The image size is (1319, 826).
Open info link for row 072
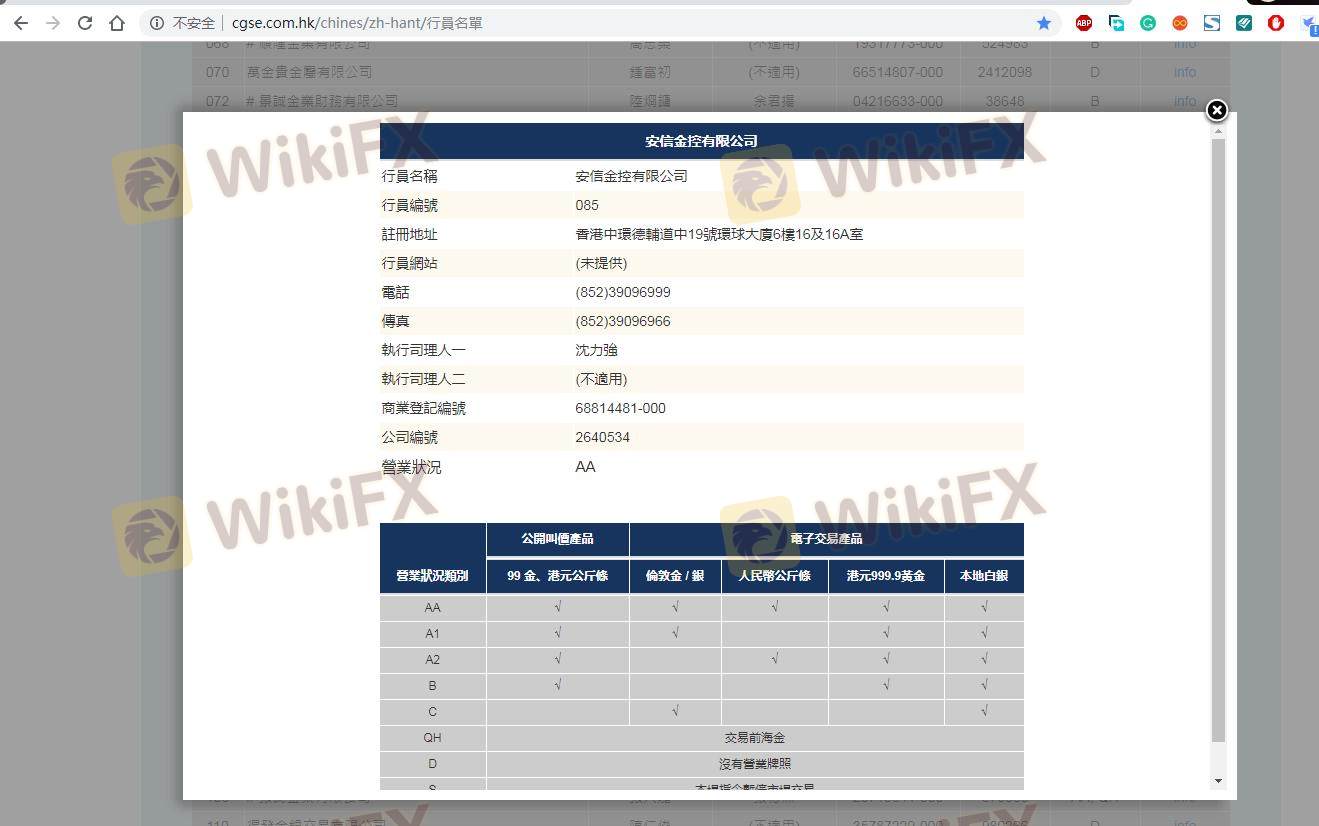tap(1185, 101)
